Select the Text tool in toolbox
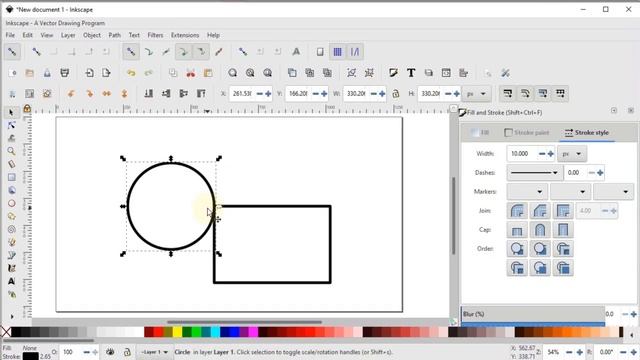This screenshot has height=360, width=640. click(11, 281)
